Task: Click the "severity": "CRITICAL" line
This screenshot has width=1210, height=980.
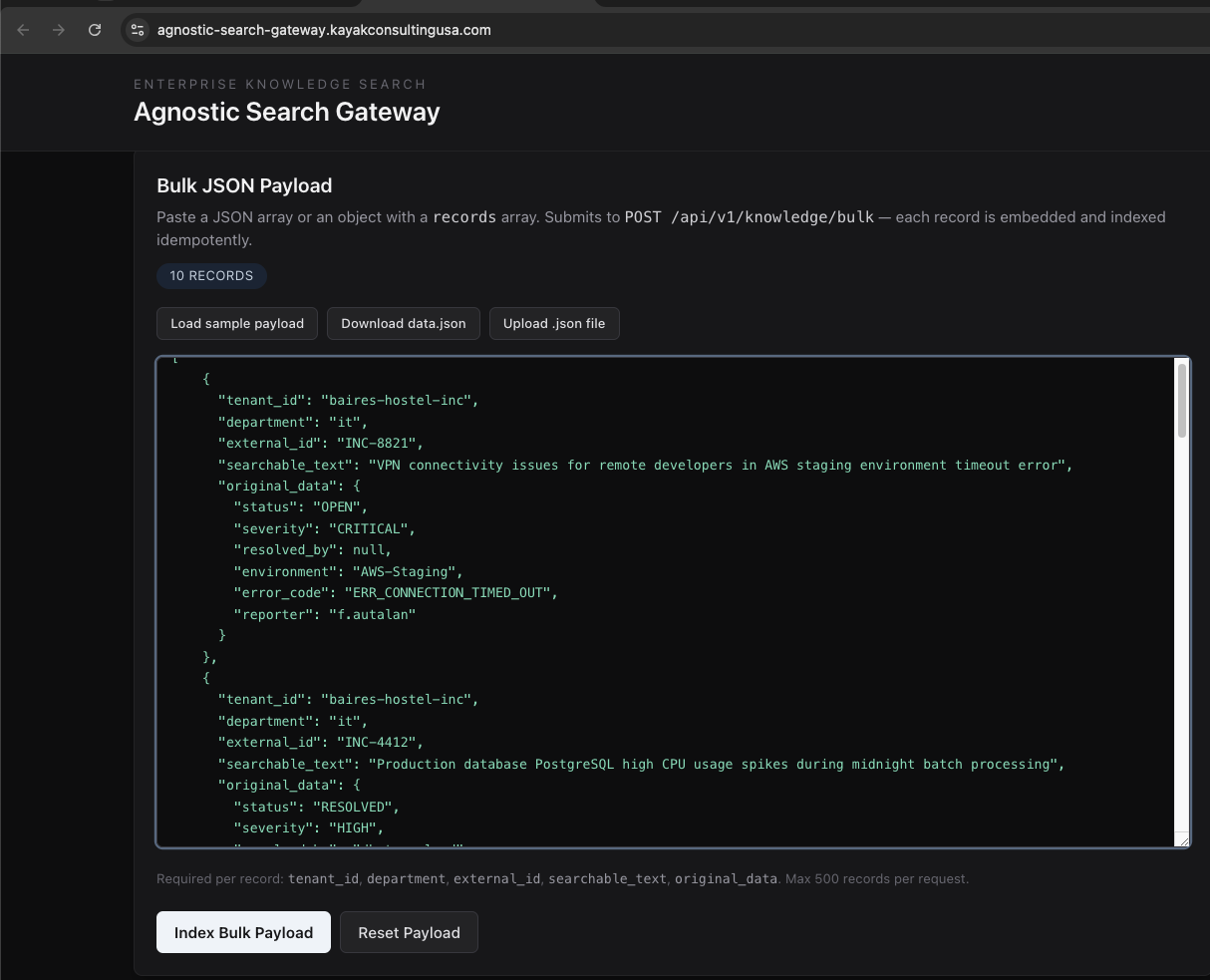Action: pyautogui.click(x=324, y=528)
